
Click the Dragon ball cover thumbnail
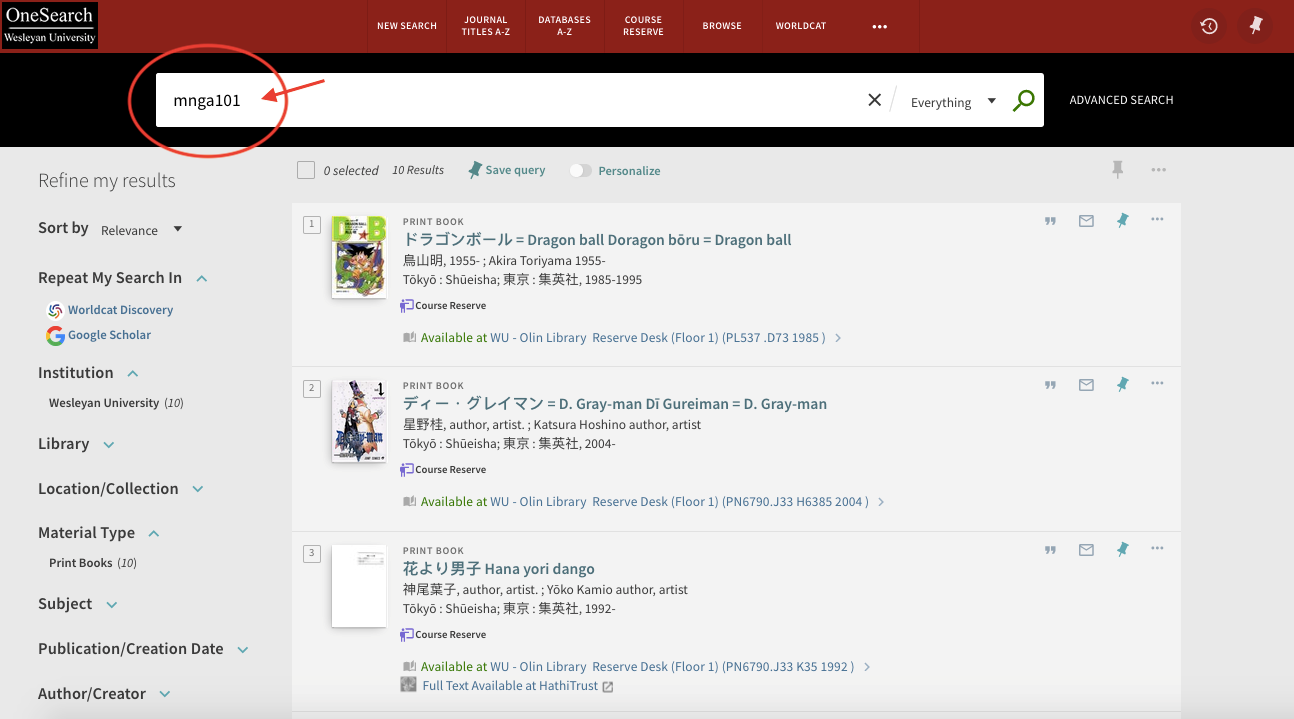[359, 256]
